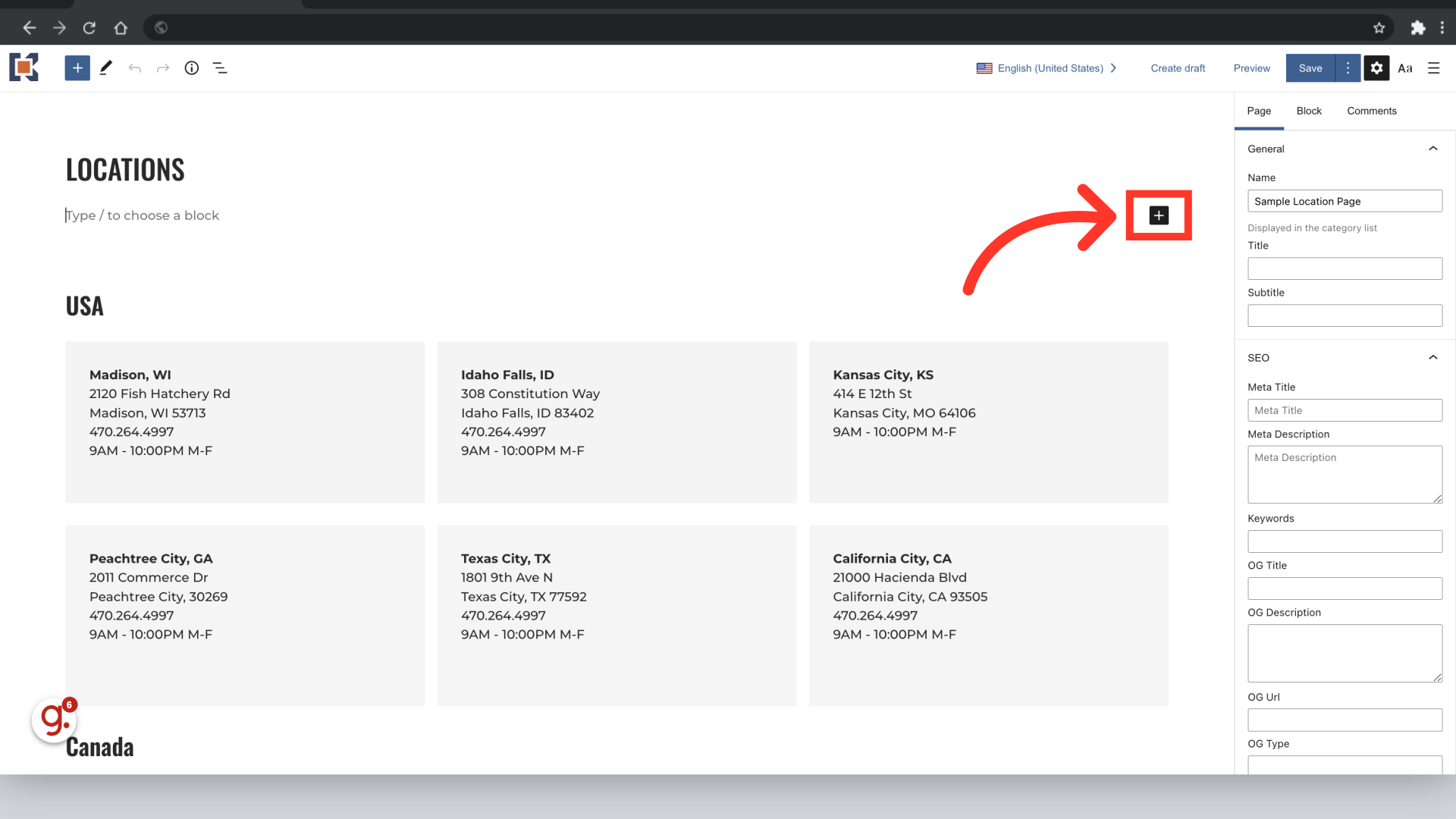
Task: Switch to the Comments tab
Action: (x=1371, y=111)
